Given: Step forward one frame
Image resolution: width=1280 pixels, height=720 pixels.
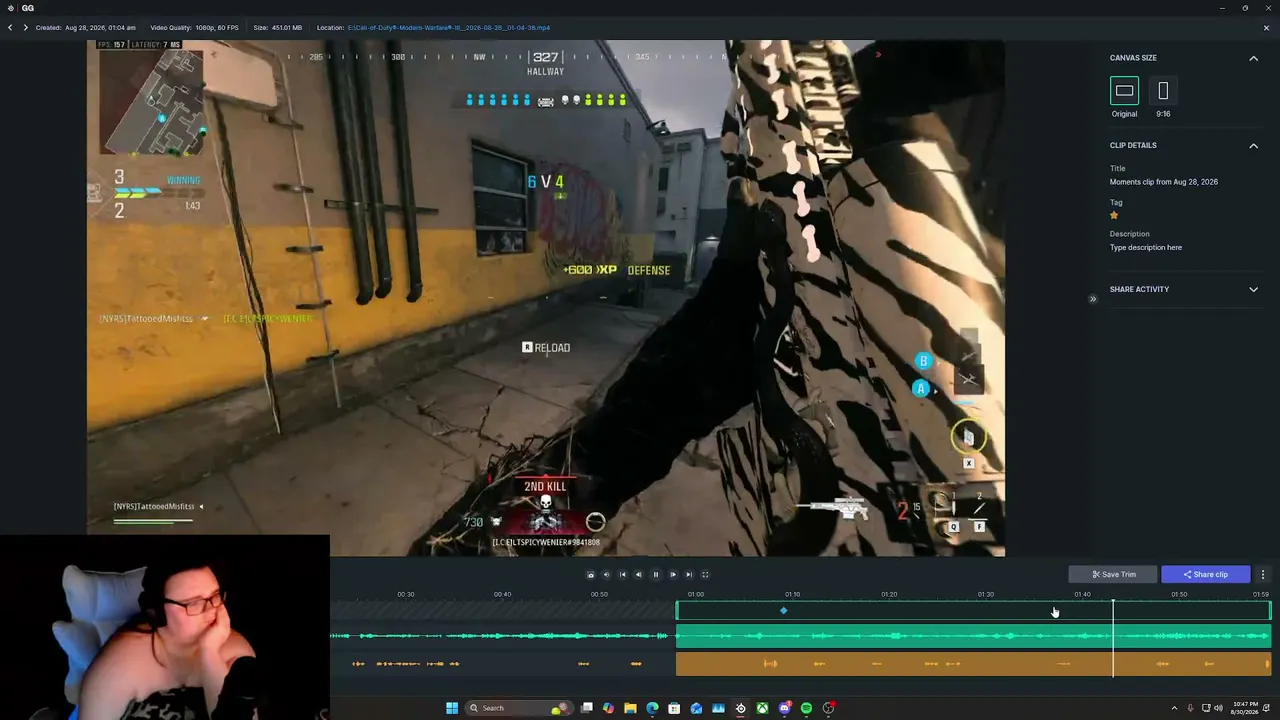Looking at the screenshot, I should (x=672, y=575).
